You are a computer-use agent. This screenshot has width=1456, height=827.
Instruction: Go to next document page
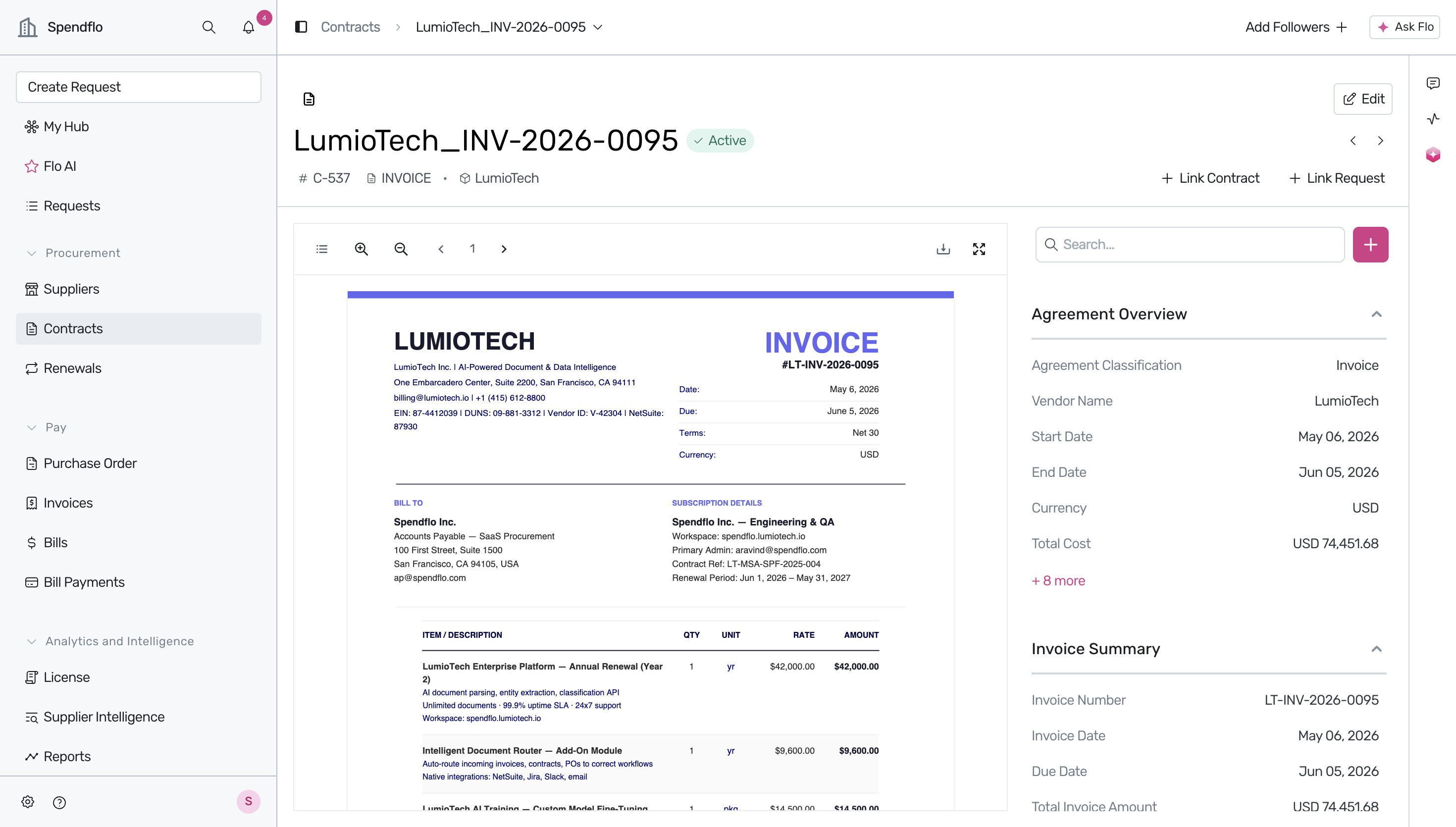(x=504, y=249)
